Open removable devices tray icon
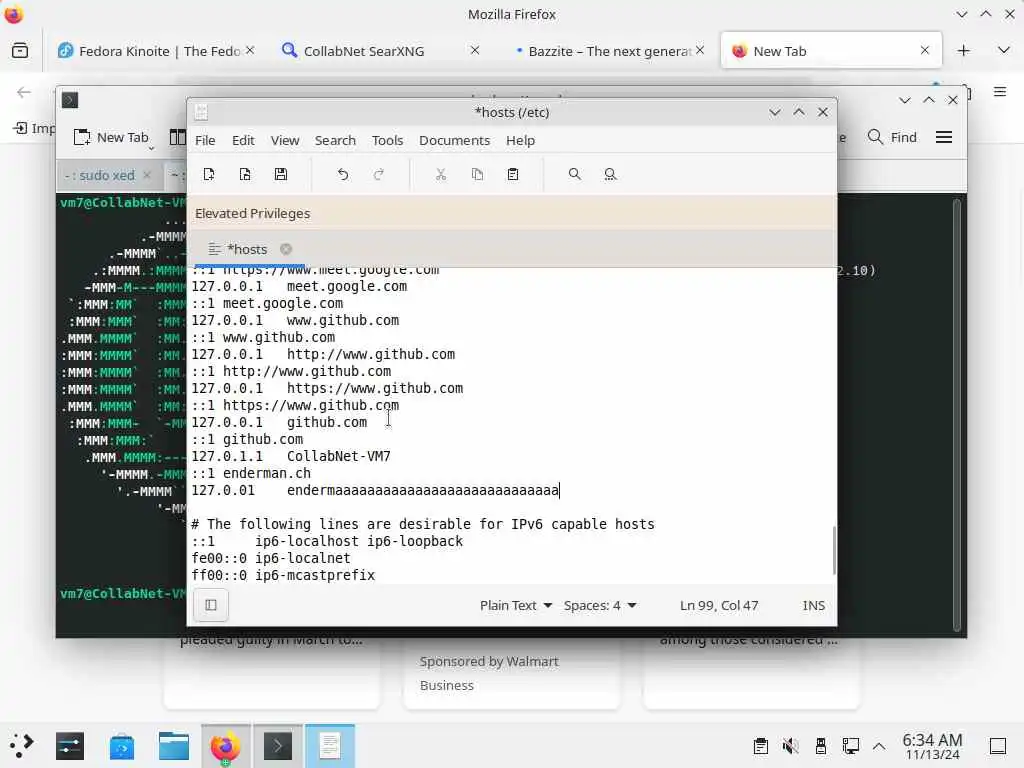The height and width of the screenshot is (768, 1024). pos(821,746)
